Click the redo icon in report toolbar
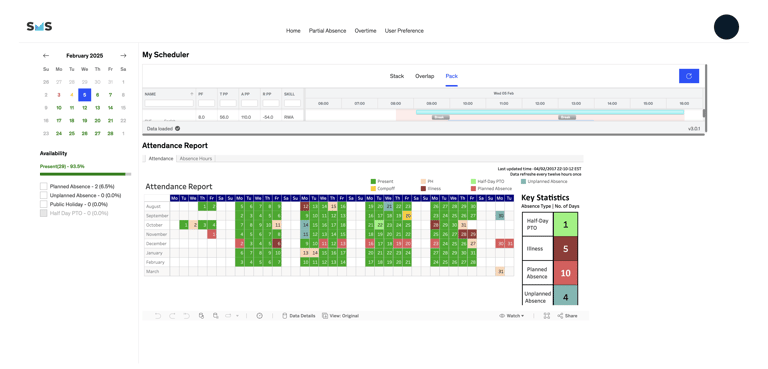 [172, 316]
